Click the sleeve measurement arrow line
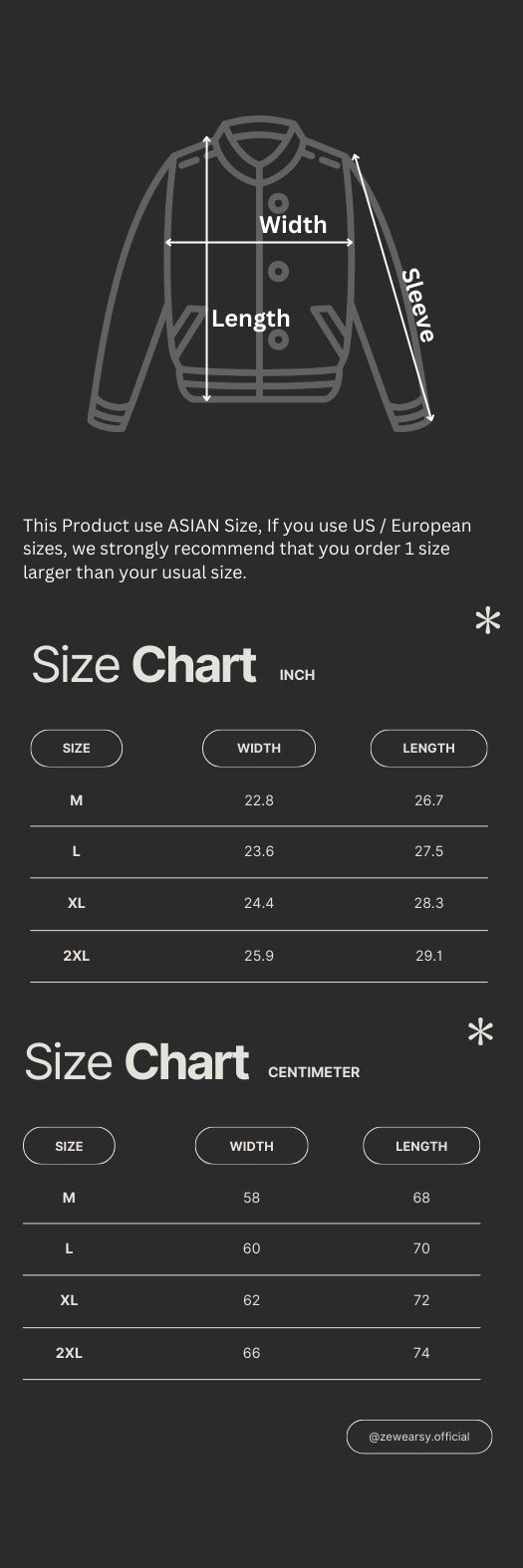This screenshot has width=523, height=1568. (x=393, y=287)
